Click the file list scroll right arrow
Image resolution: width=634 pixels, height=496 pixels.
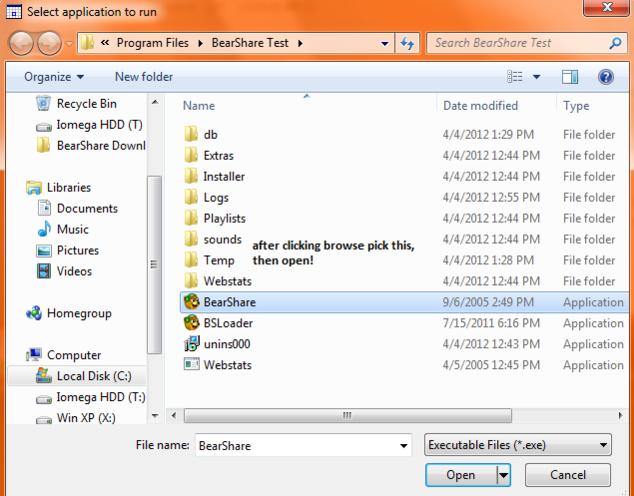pyautogui.click(x=620, y=415)
